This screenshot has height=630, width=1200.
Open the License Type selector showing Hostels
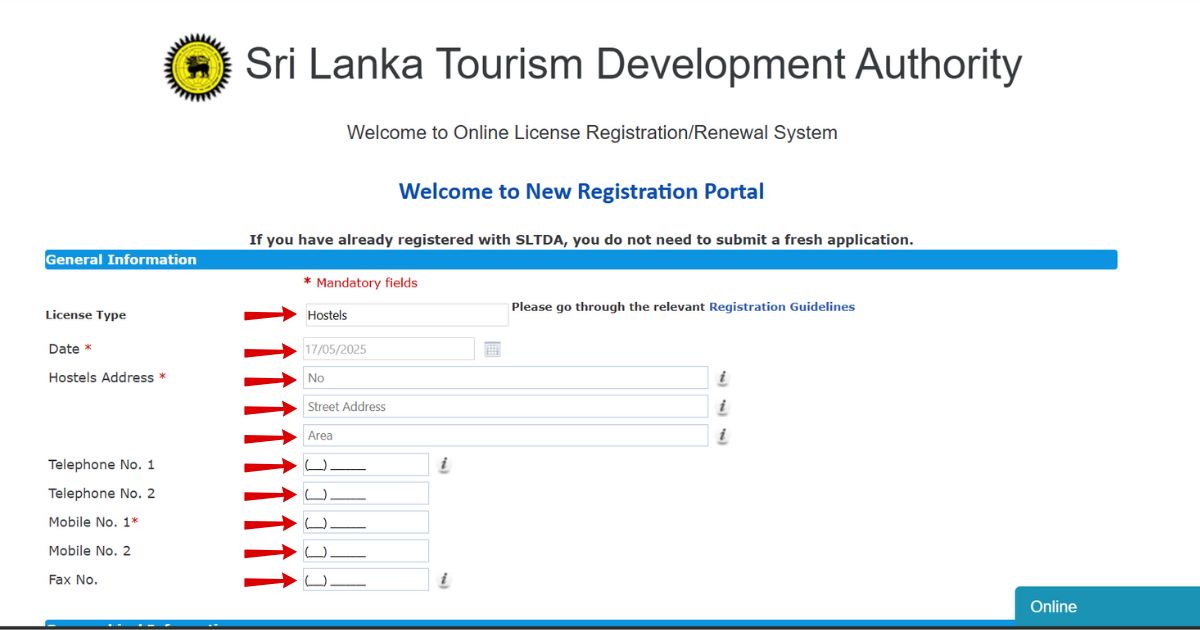(405, 314)
